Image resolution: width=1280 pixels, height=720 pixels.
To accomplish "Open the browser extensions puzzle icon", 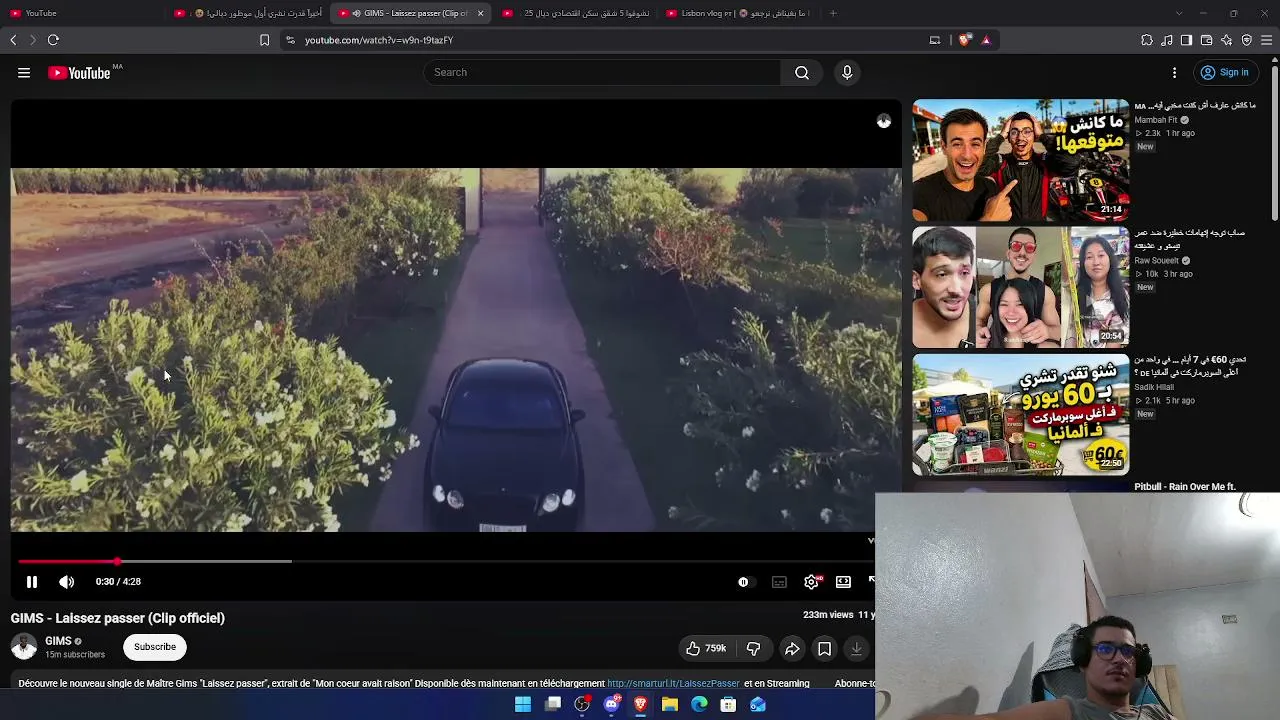I will 1147,40.
